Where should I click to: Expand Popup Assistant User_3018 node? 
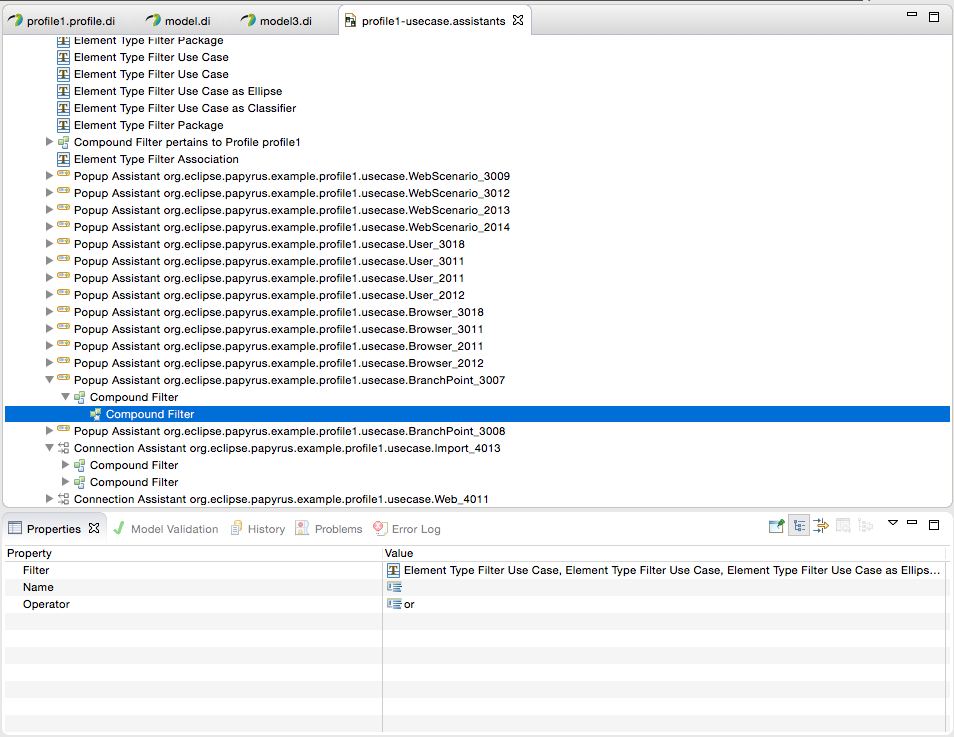pos(49,244)
